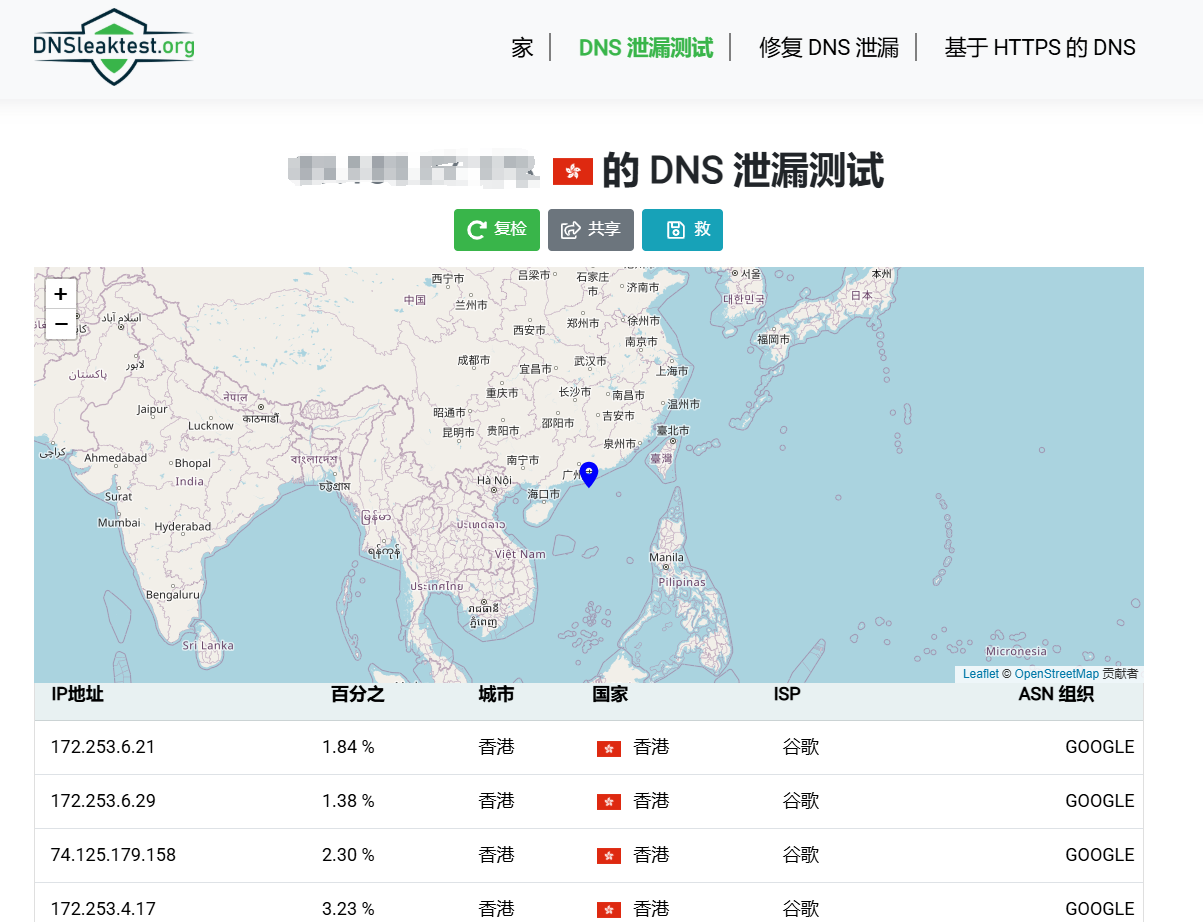Viewport: 1203px width, 922px height.
Task: Open the 修复 DNS 泄漏 menu item
Action: click(829, 47)
